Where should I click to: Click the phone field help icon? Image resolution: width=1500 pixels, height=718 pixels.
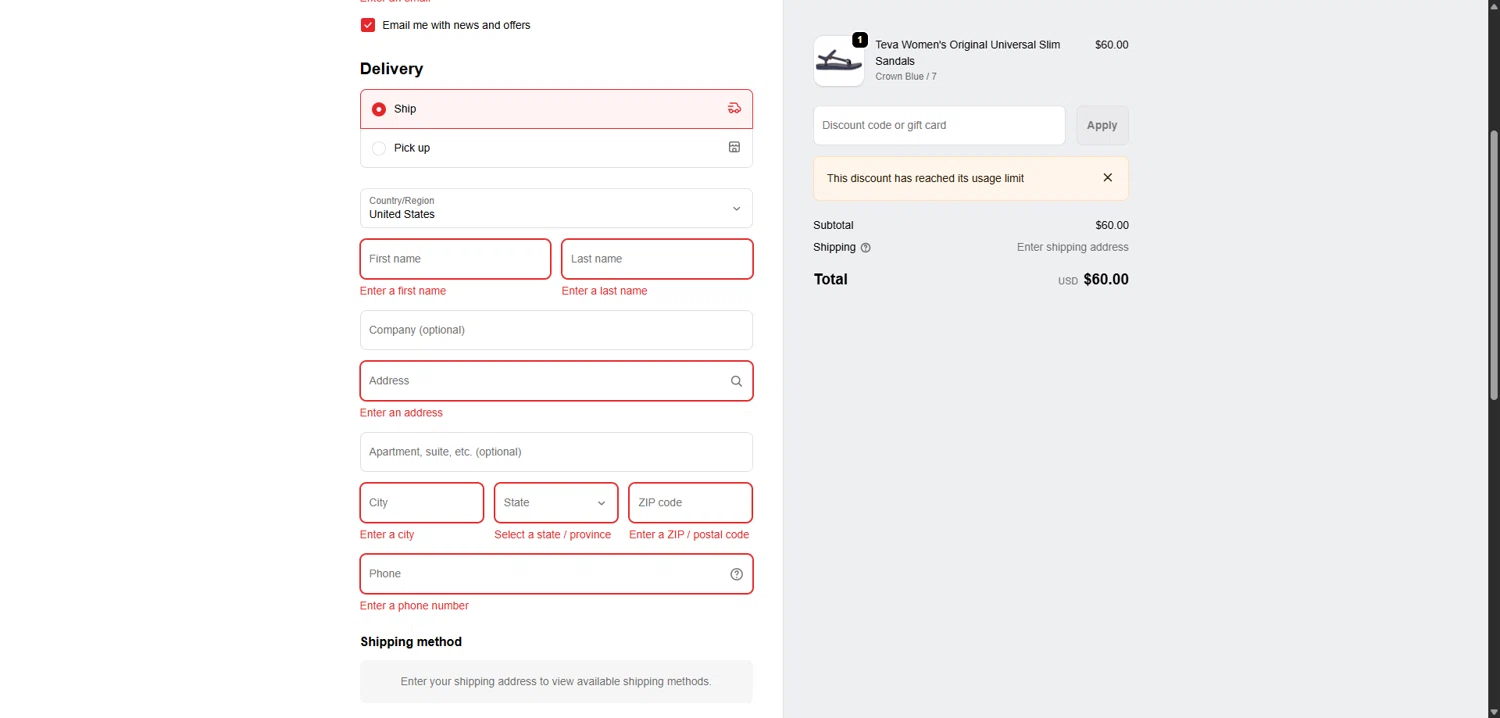(x=736, y=574)
